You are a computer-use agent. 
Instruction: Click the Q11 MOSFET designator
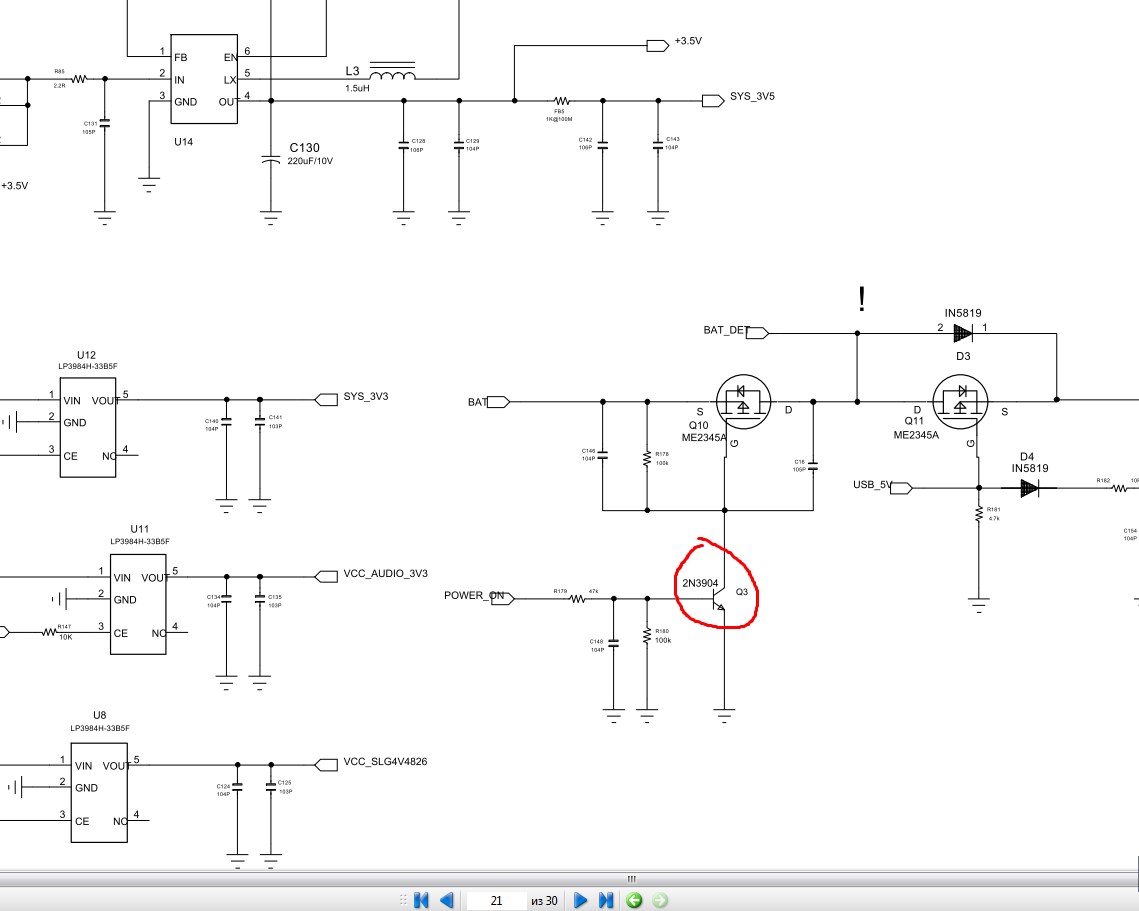tap(914, 421)
